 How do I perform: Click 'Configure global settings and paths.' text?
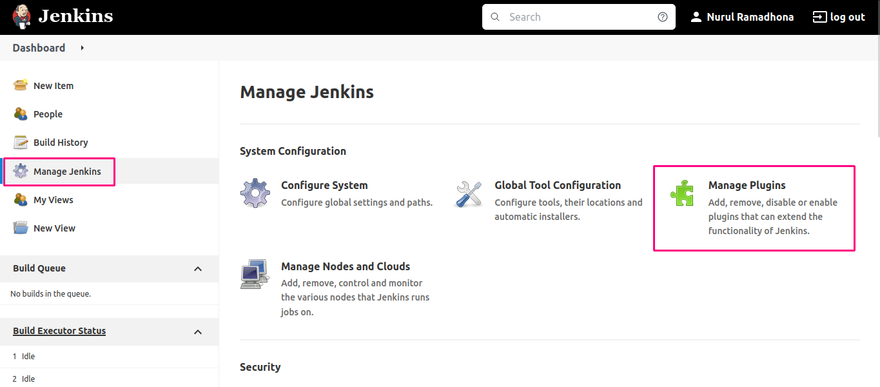[x=357, y=202]
